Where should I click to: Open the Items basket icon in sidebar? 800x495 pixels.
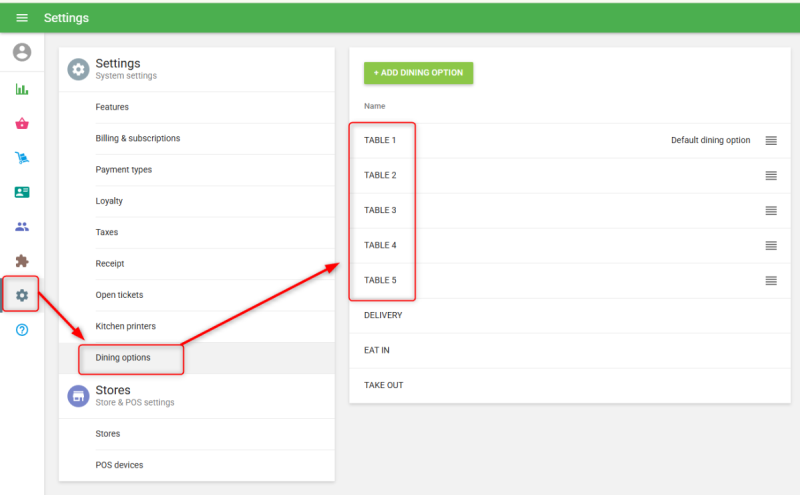(x=22, y=124)
